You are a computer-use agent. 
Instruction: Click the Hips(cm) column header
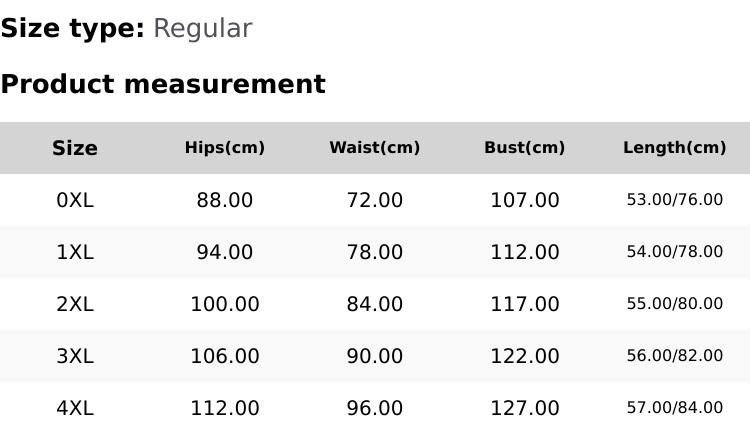tap(225, 148)
